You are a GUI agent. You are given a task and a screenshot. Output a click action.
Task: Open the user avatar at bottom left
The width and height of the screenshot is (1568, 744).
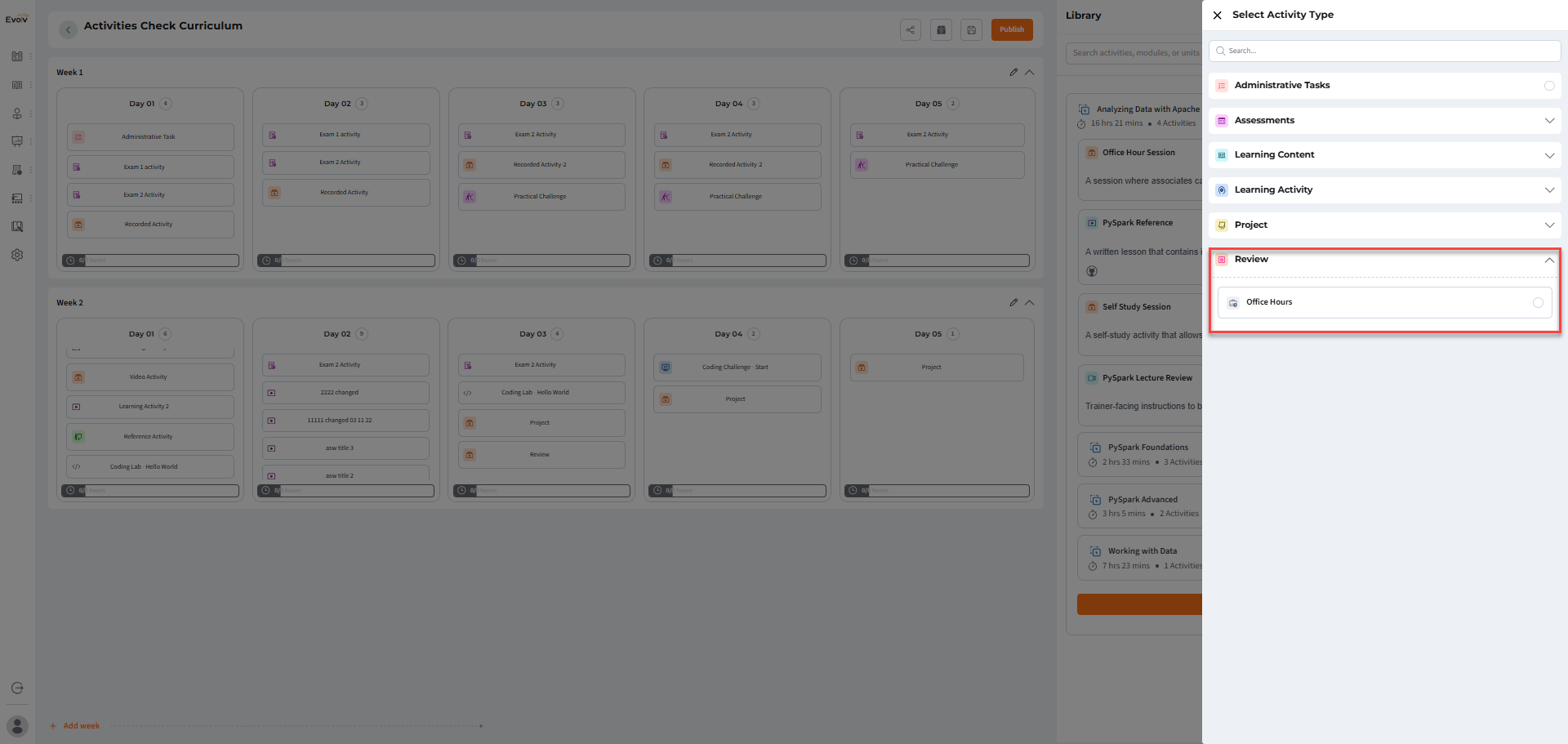(x=17, y=726)
